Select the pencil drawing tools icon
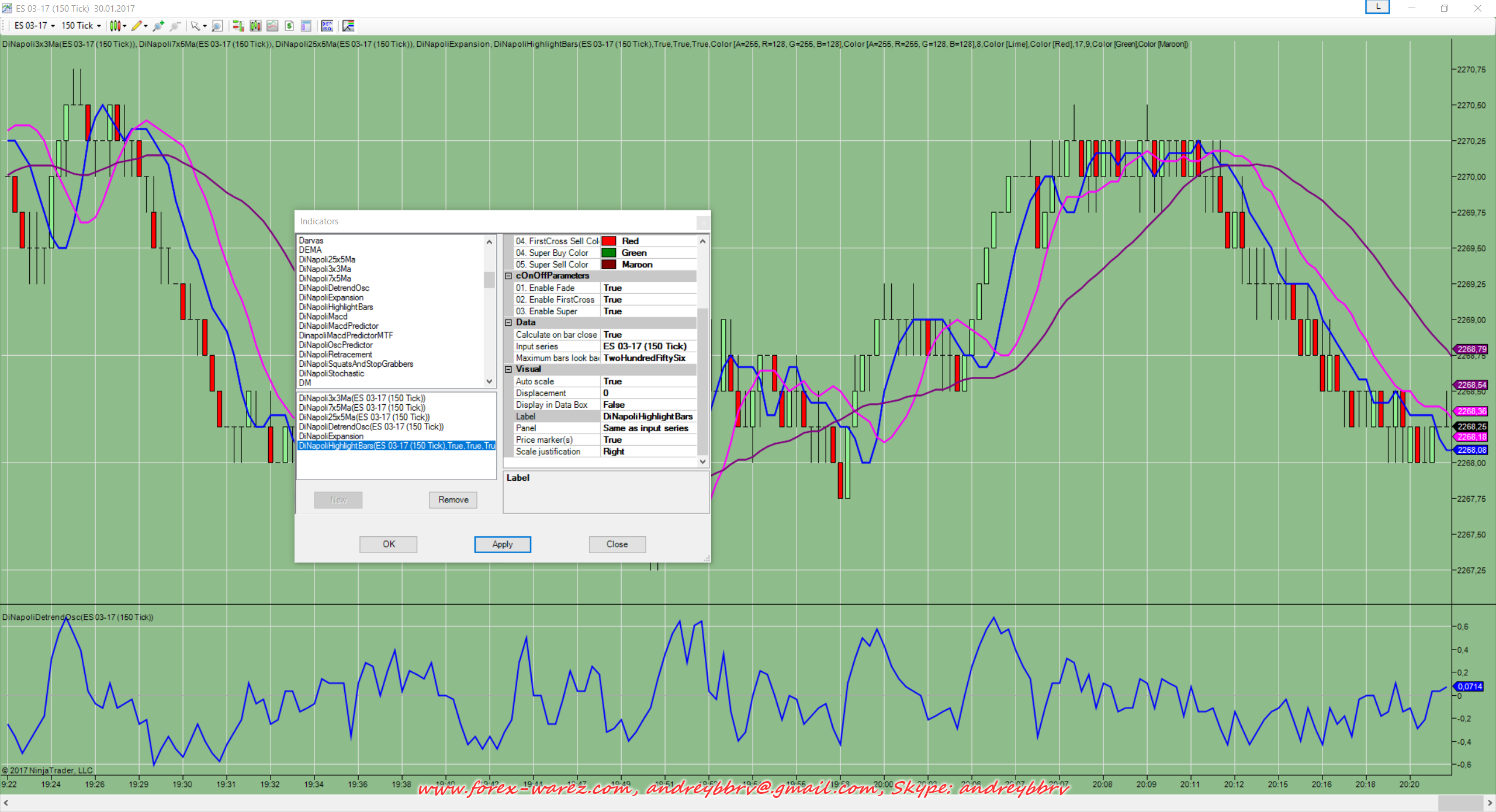 tap(137, 26)
